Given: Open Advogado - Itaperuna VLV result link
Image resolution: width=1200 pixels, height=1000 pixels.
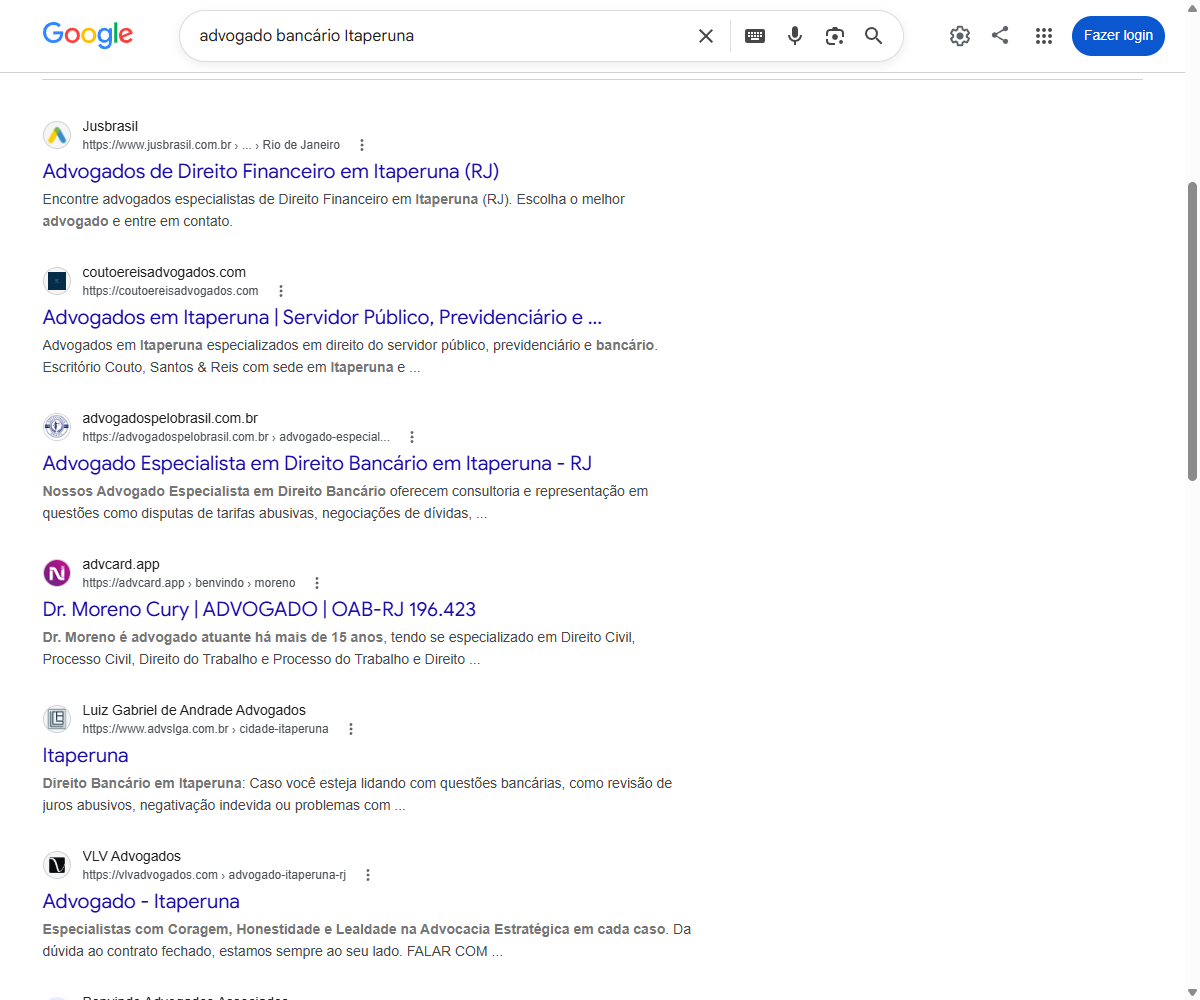Looking at the screenshot, I should pos(141,901).
